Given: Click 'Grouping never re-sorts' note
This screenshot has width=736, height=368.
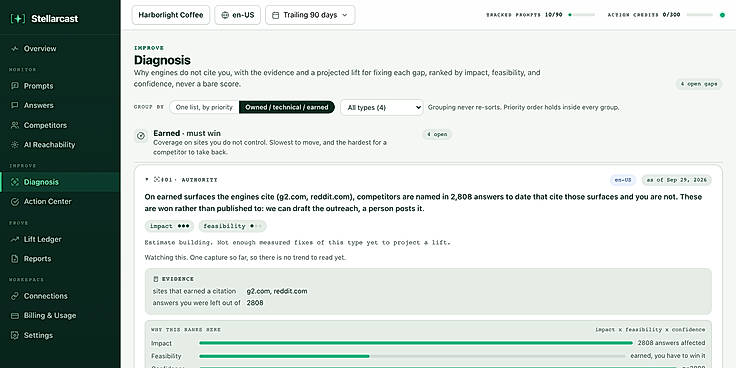Looking at the screenshot, I should [x=523, y=107].
